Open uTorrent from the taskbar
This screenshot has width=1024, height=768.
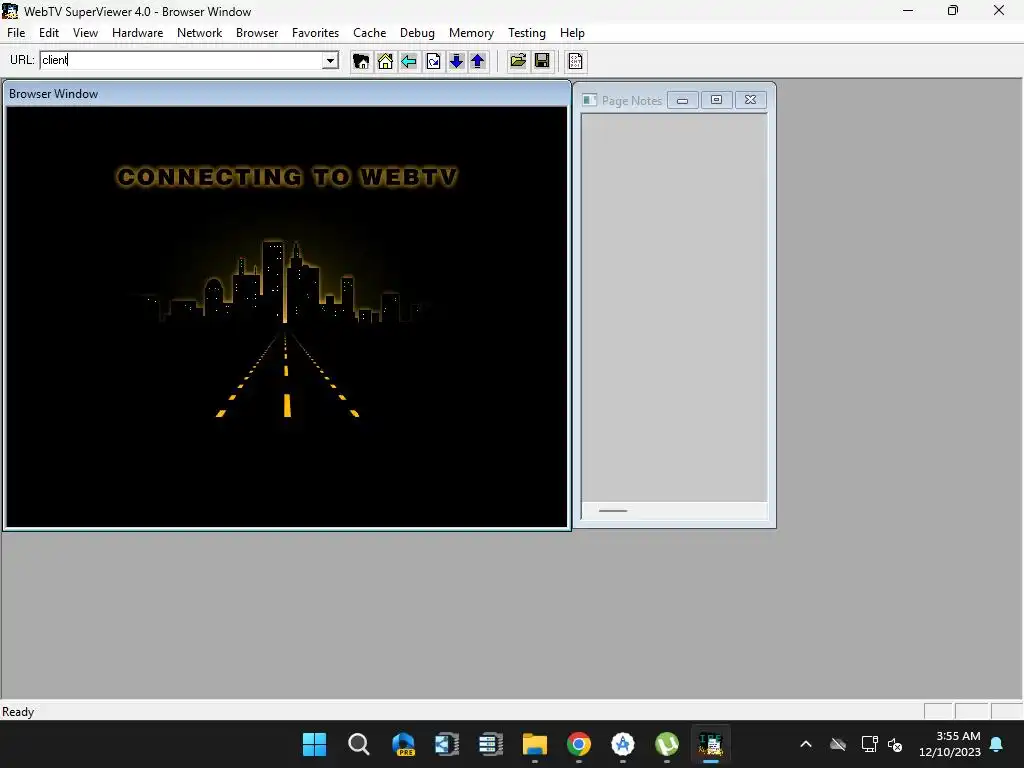[667, 744]
